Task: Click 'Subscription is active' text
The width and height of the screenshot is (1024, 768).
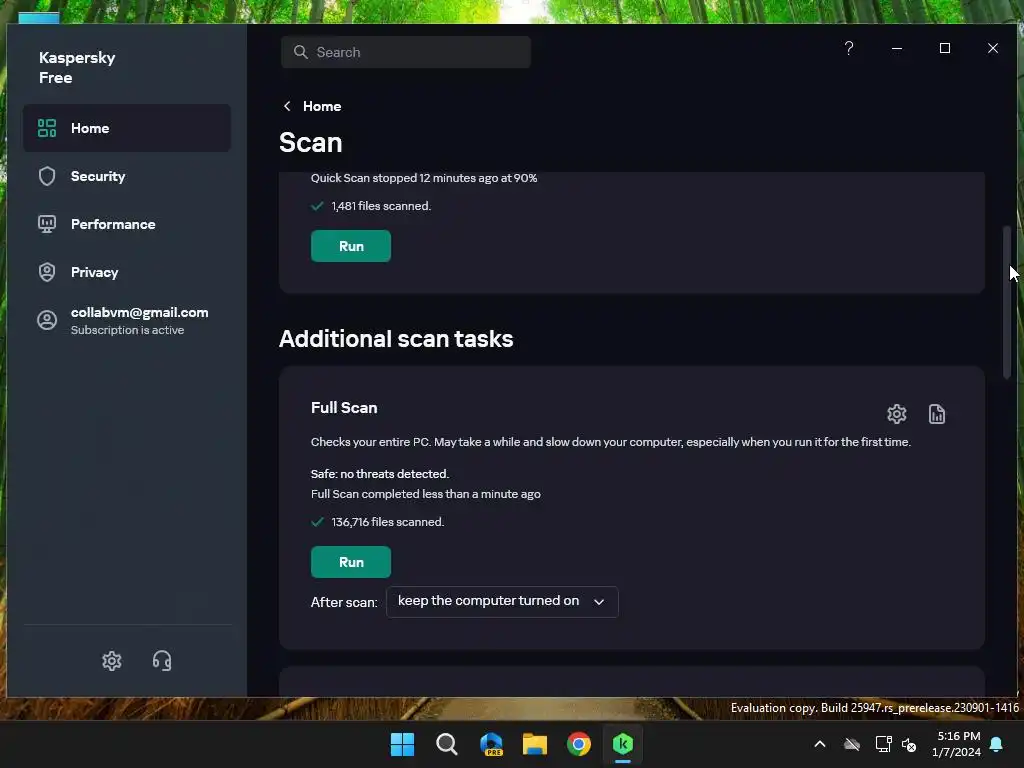Action: coord(127,330)
